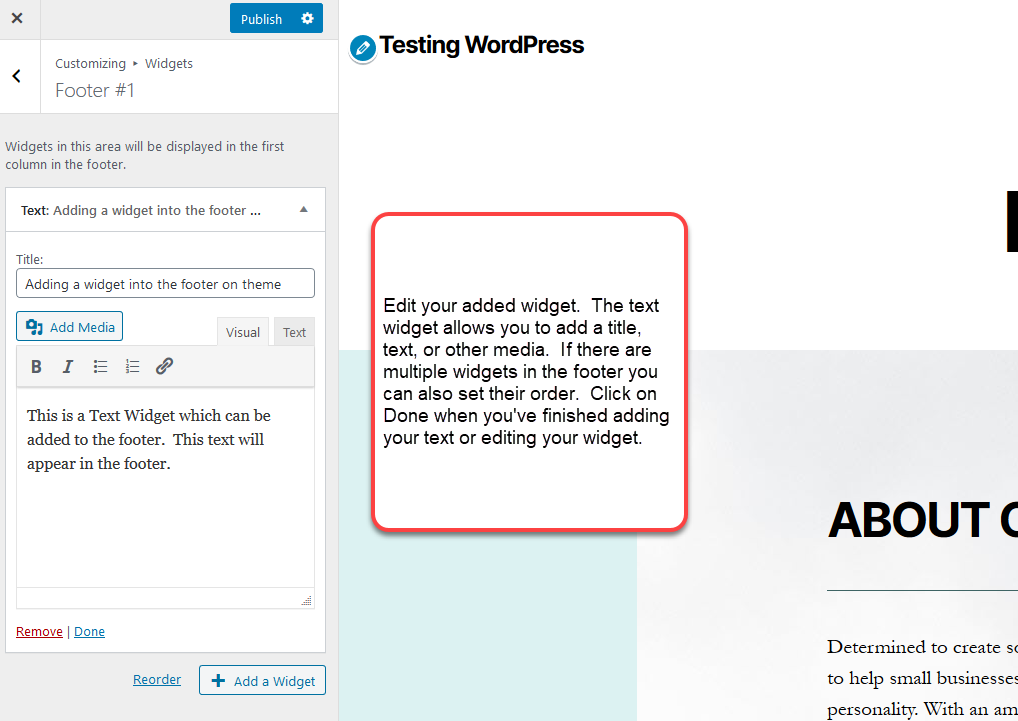
Task: Click the ABOUT heading in the preview
Action: click(923, 520)
